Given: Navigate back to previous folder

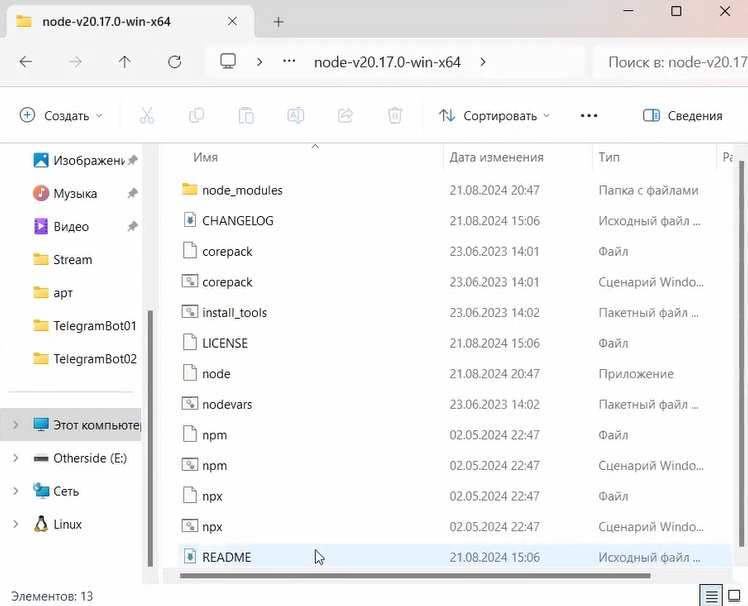Looking at the screenshot, I should [26, 62].
